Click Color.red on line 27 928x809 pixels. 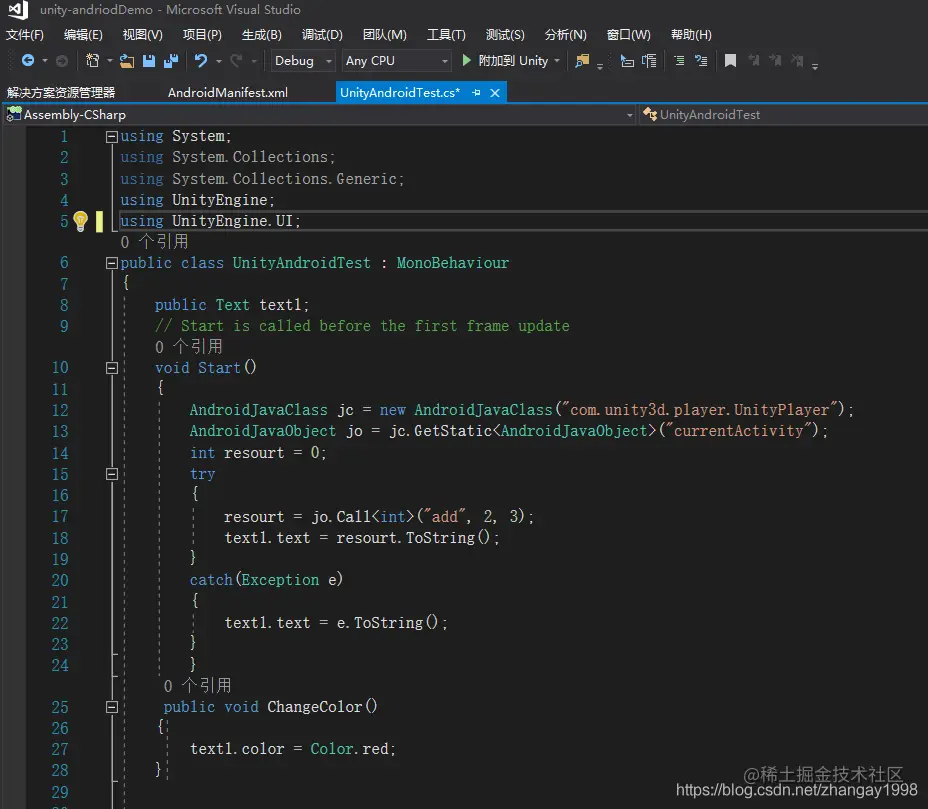[349, 749]
